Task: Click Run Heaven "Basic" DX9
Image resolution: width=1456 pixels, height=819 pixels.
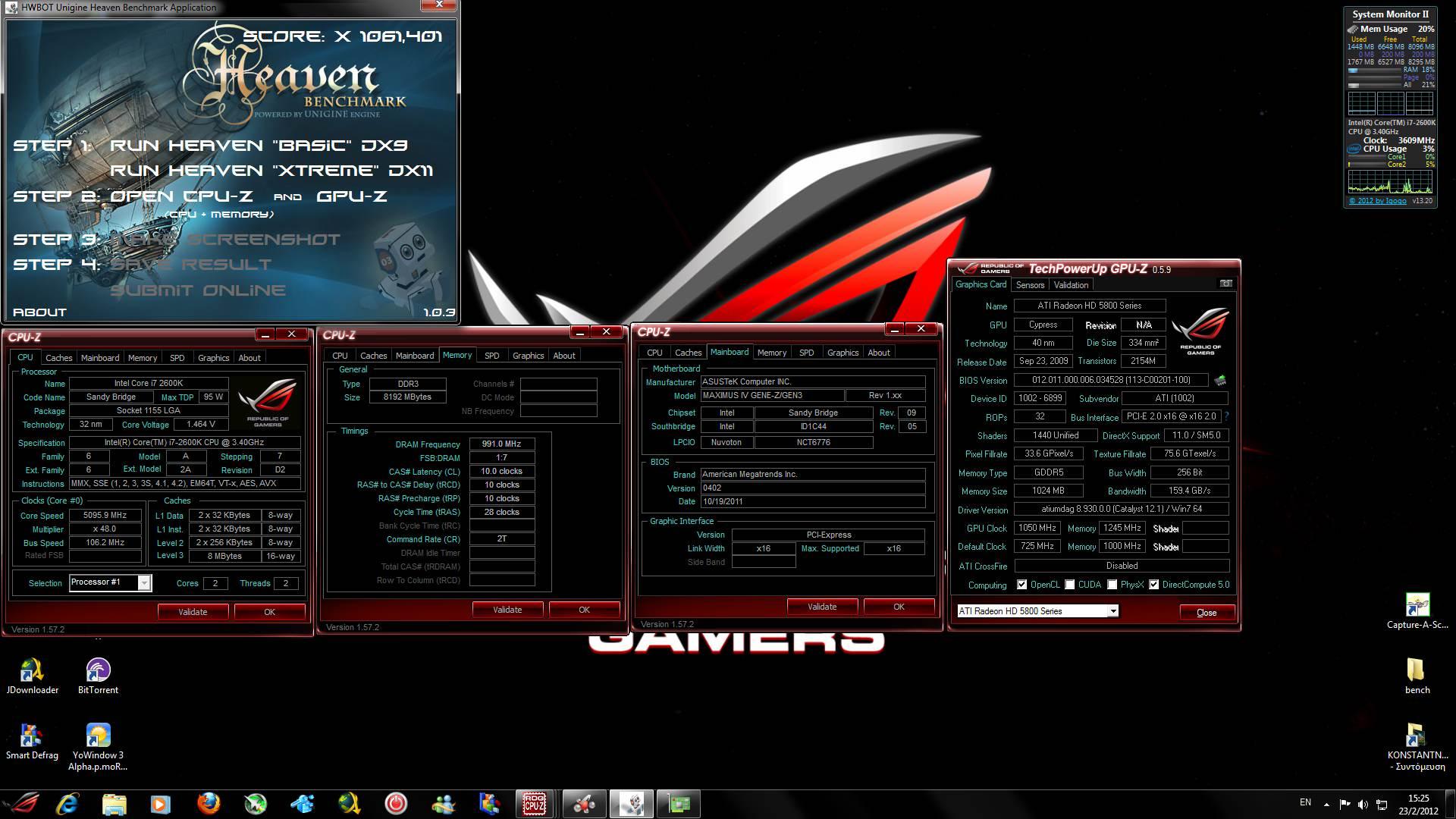Action: 259,145
